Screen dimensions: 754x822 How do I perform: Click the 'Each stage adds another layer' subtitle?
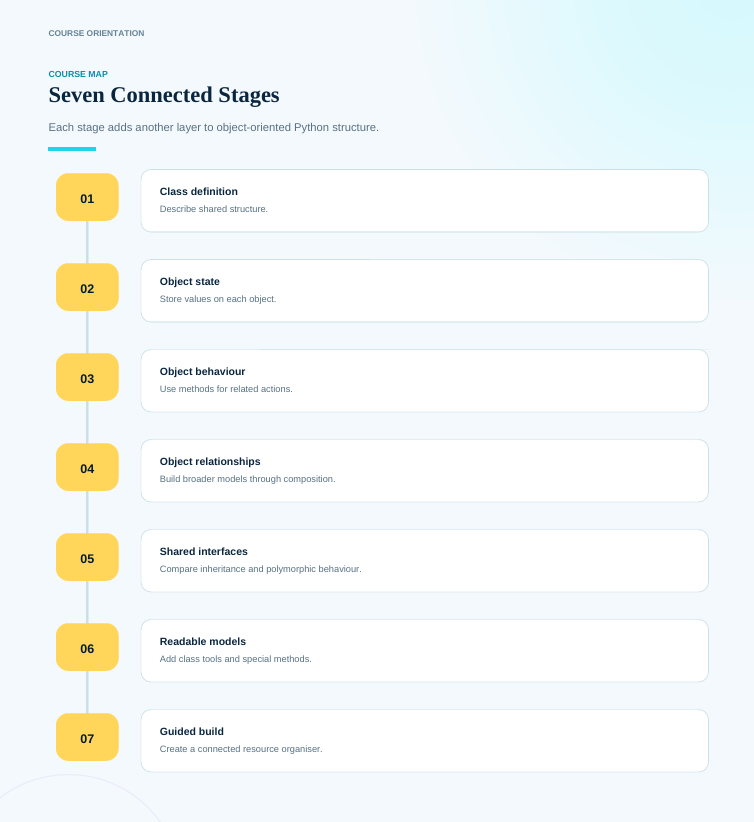pos(213,127)
